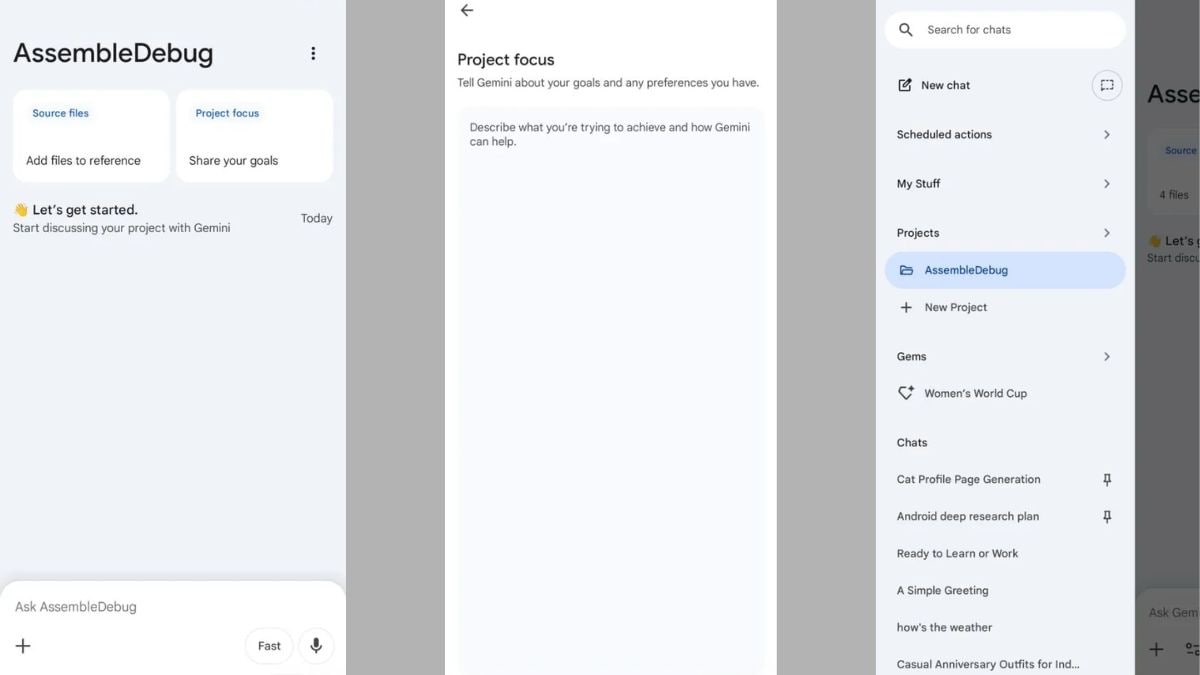Open the Source files card
The height and width of the screenshot is (675, 1200).
[x=90, y=136]
